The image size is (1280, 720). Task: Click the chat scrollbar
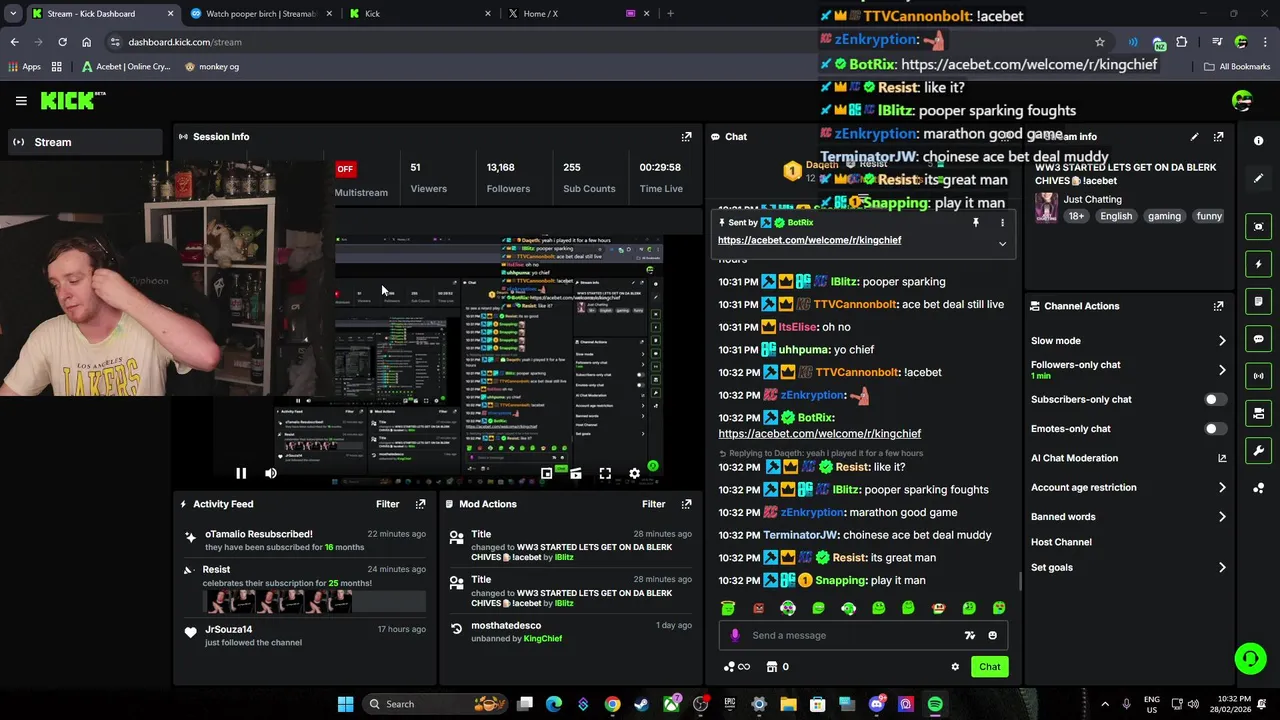click(1019, 582)
